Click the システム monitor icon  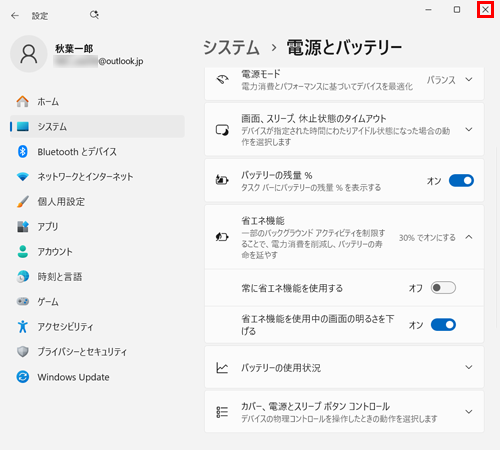point(23,126)
